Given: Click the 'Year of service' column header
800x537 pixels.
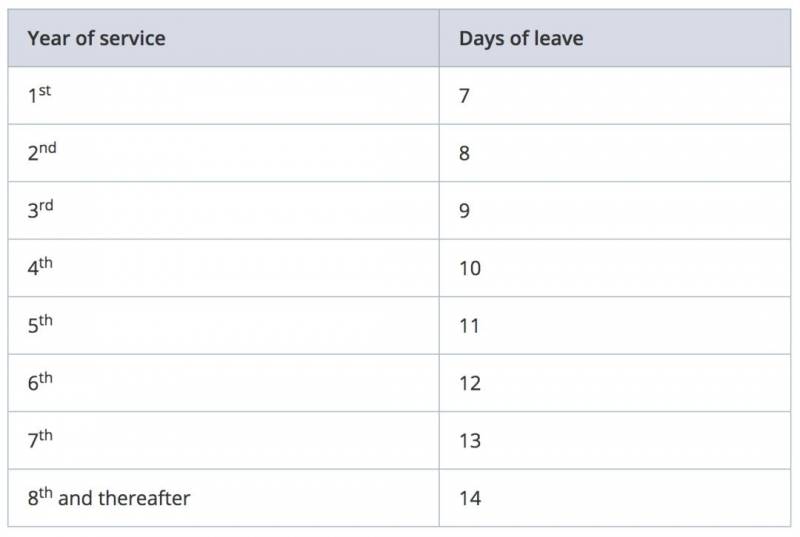Looking at the screenshot, I should [x=96, y=39].
